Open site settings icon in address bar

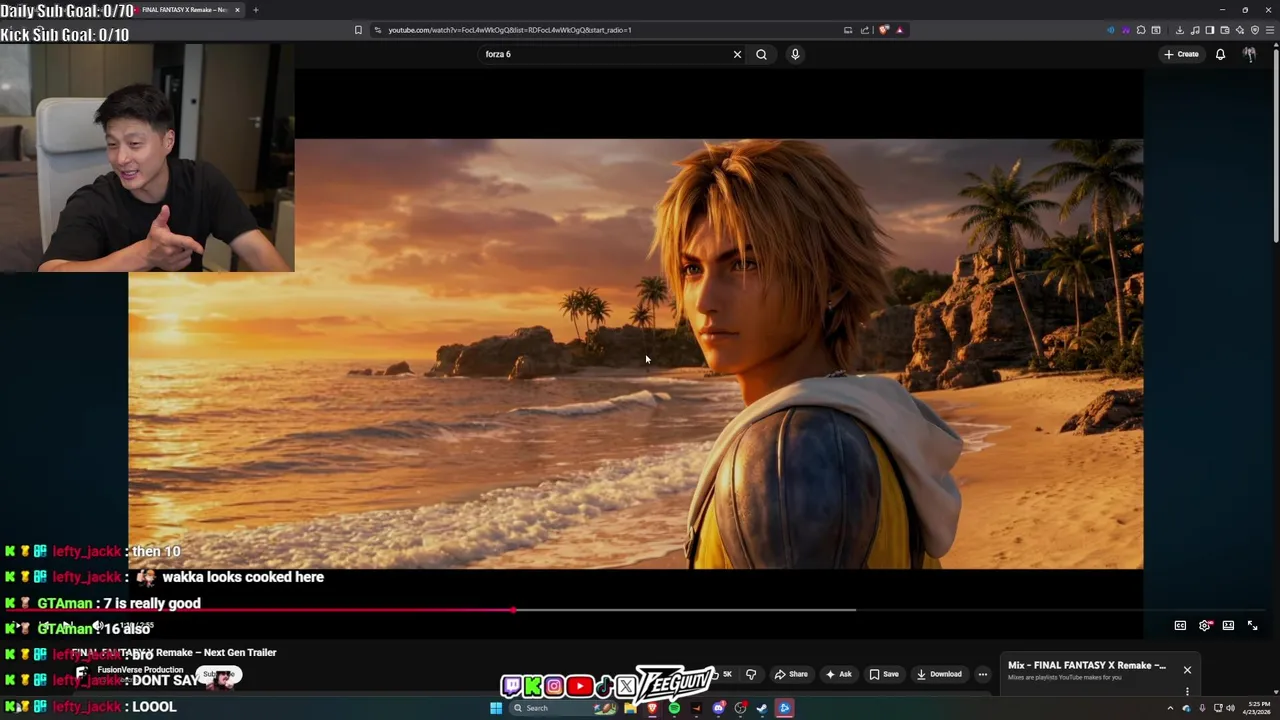[377, 30]
